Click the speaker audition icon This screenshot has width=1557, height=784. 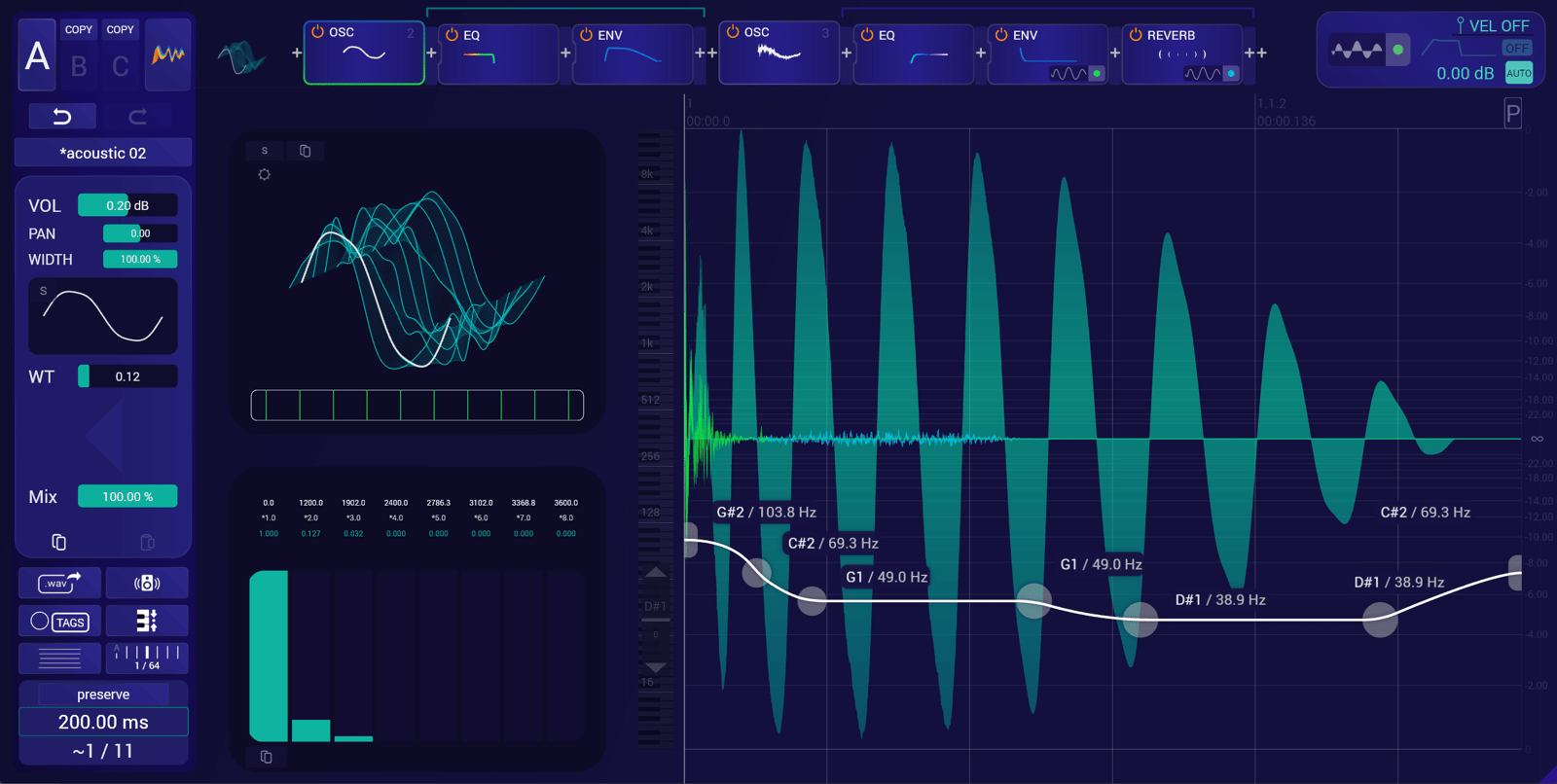pyautogui.click(x=147, y=583)
